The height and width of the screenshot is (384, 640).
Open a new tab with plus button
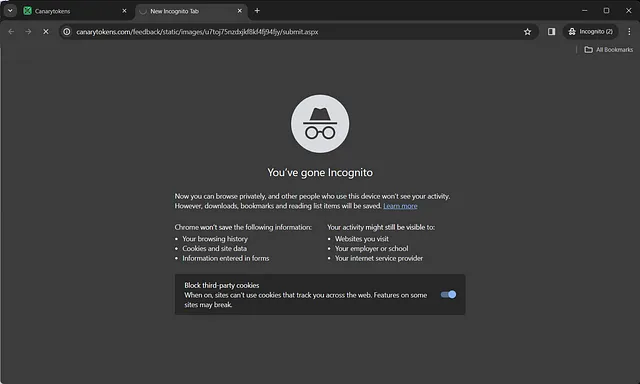(257, 11)
